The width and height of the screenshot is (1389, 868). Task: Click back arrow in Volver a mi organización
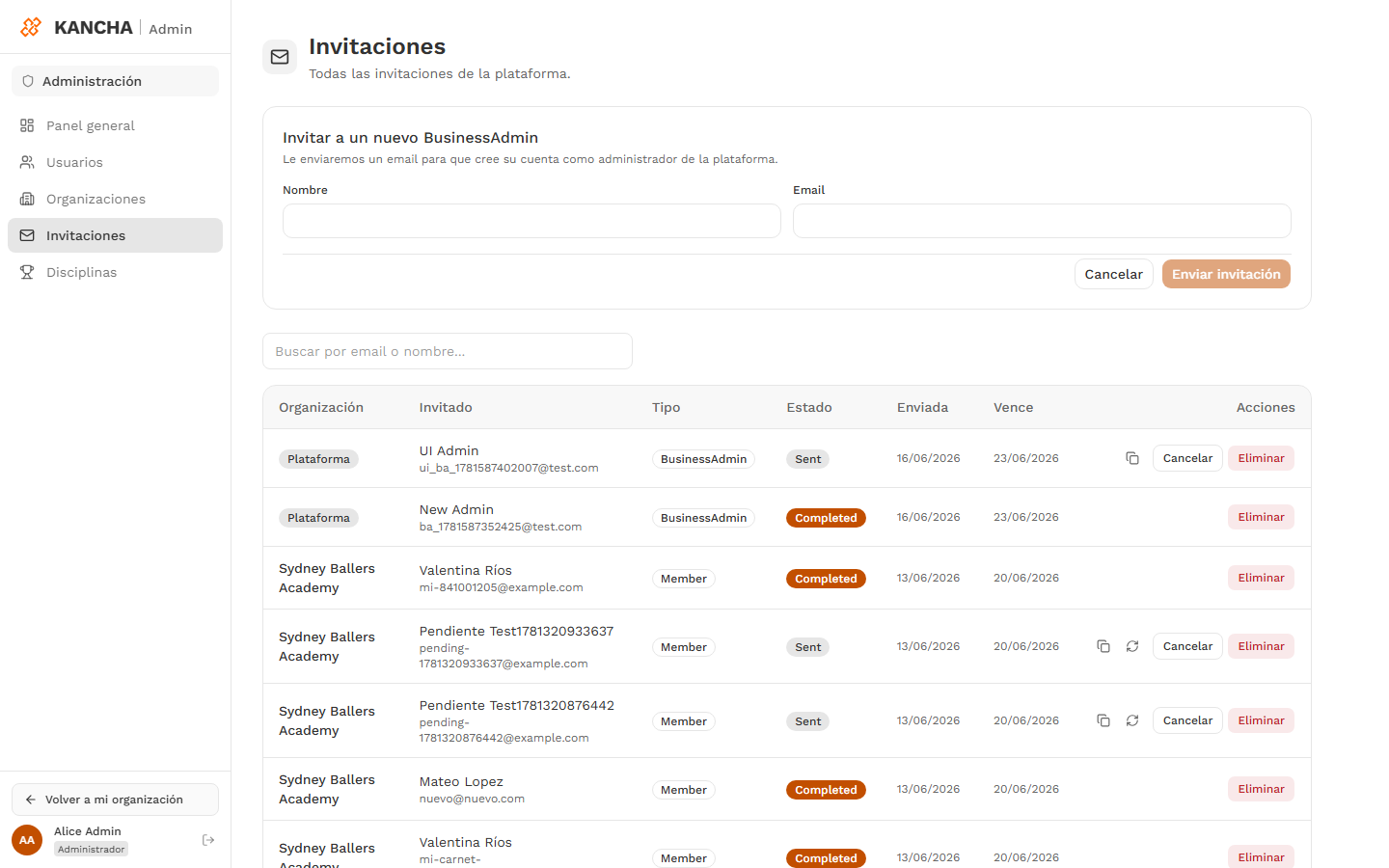tap(31, 800)
